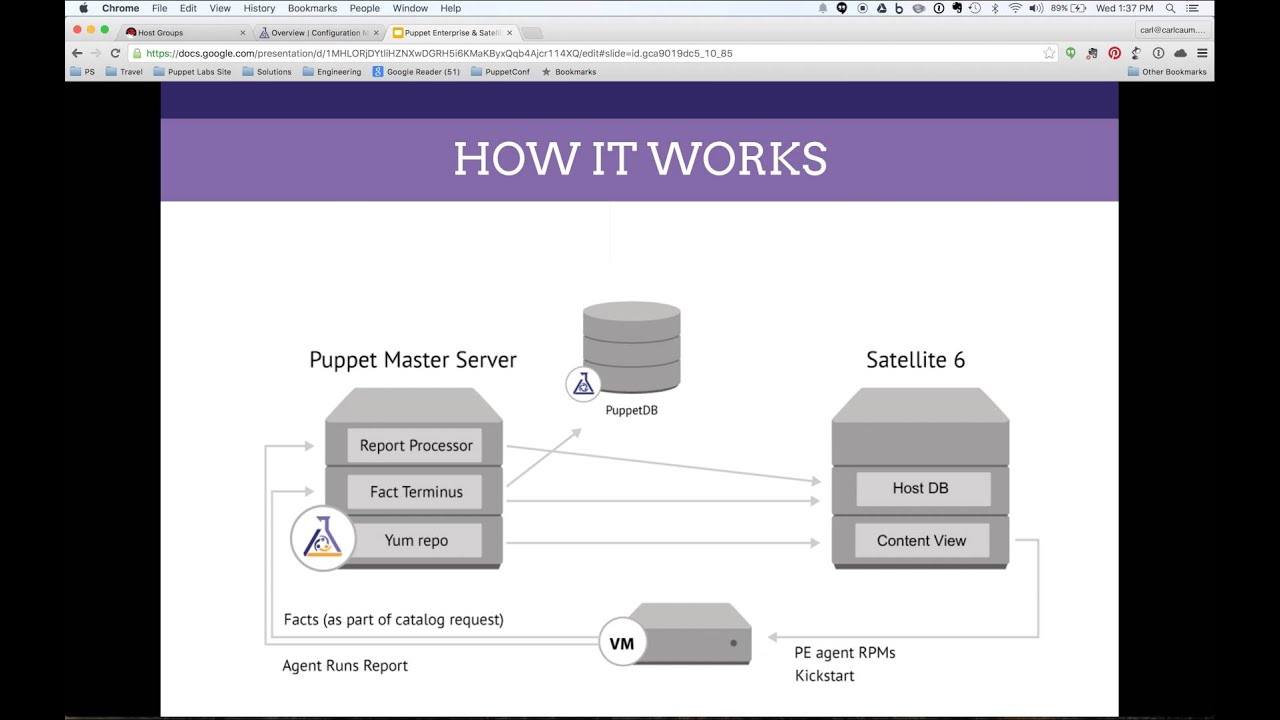Screen dimensions: 1280x720
Task: Click the Wi-Fi status icon
Action: [x=1015, y=8]
